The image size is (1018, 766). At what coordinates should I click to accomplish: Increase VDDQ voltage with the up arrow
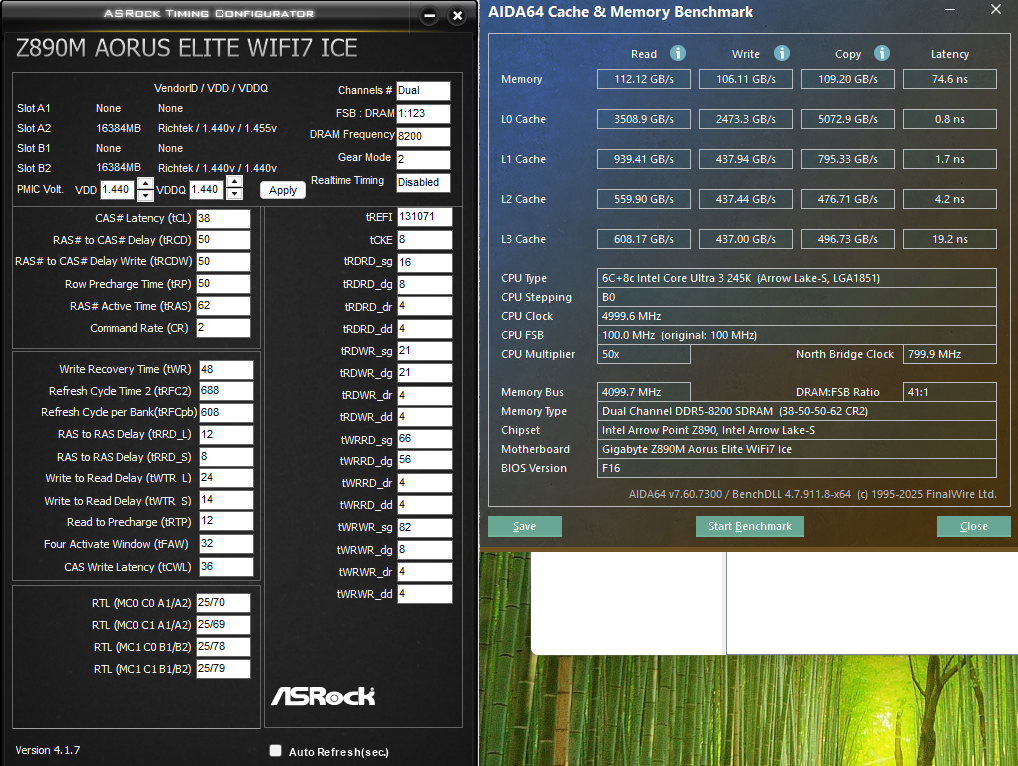click(x=234, y=182)
